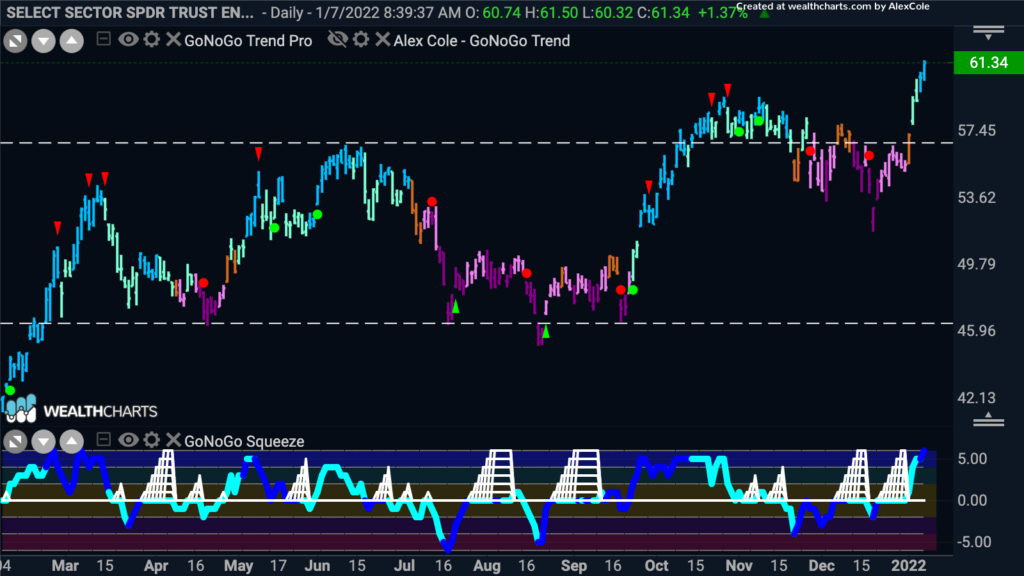The image size is (1024, 576).
Task: Click the Dec label on the date axis
Action: click(x=822, y=566)
